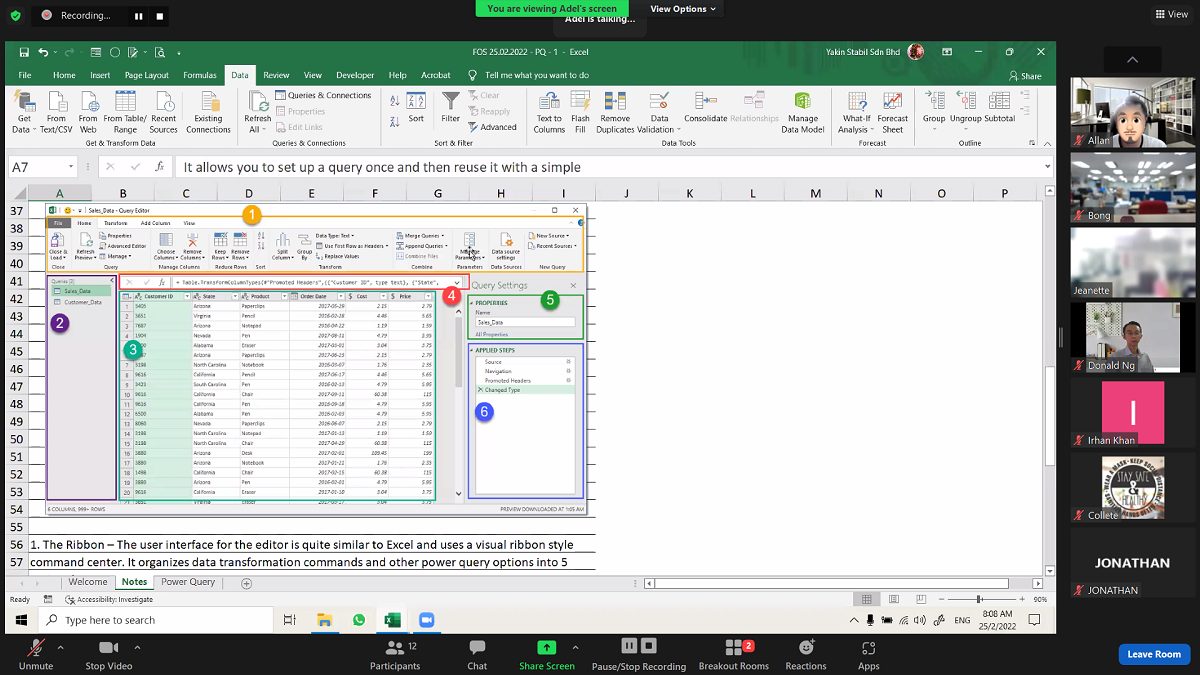
Task: Open What-If Analysis menu
Action: point(856,110)
